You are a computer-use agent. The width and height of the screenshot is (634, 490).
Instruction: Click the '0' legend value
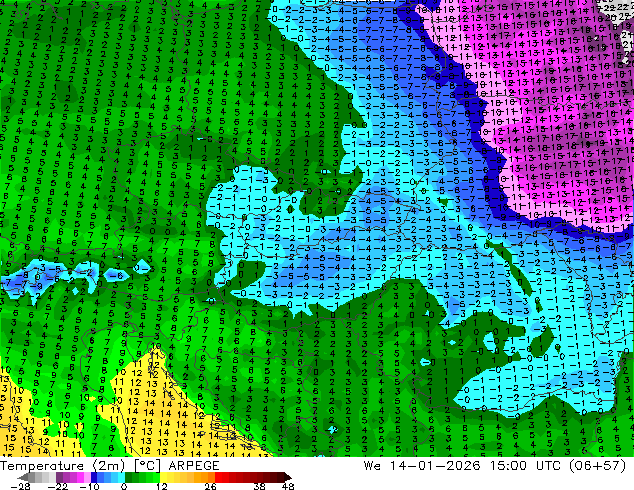coord(124,486)
